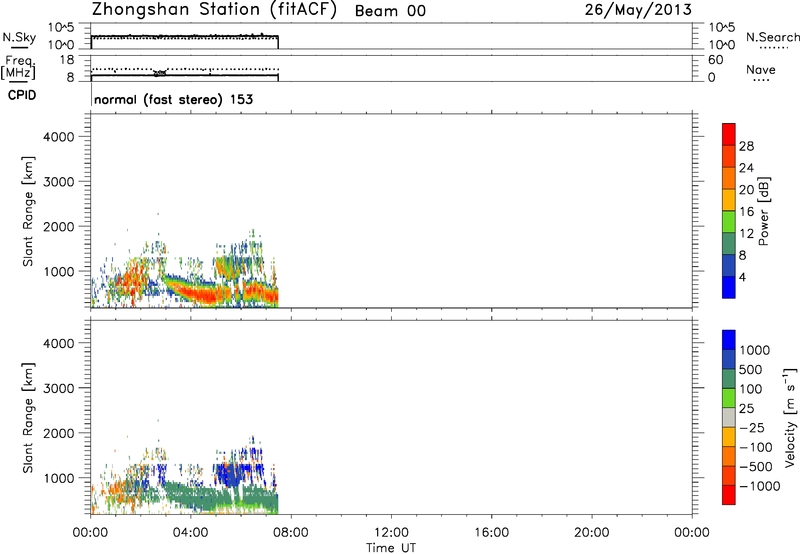Viewport: 800px width, 554px height.
Task: Click the 'Freq. [MHz]' axis label
Action: (18, 67)
